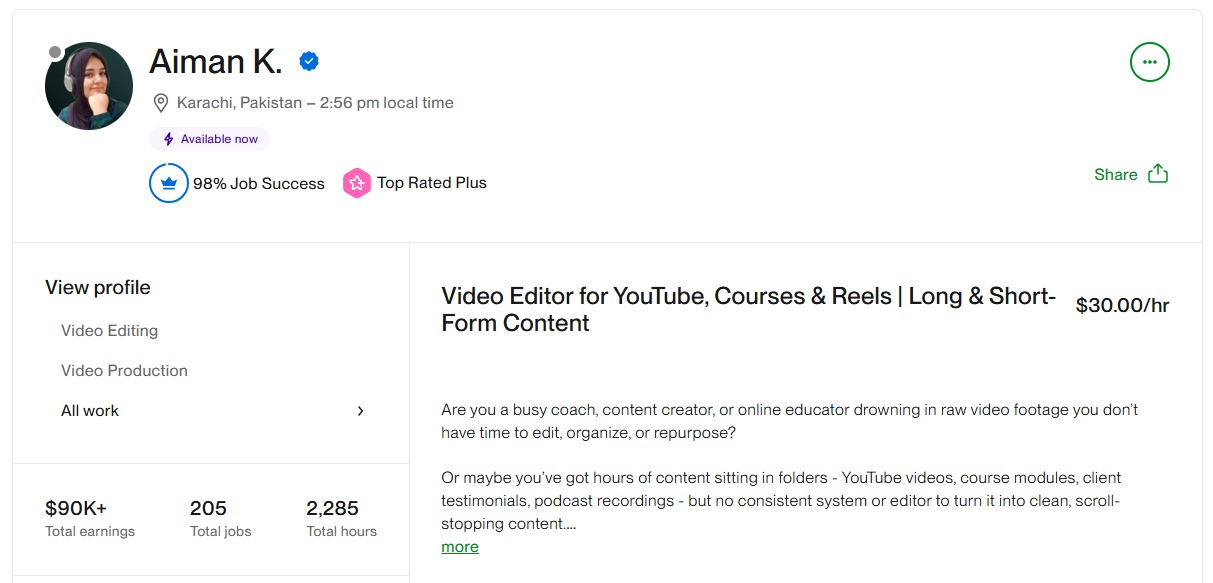The width and height of the screenshot is (1213, 583).
Task: Click the Video Editor for YouTube title
Action: (x=749, y=310)
